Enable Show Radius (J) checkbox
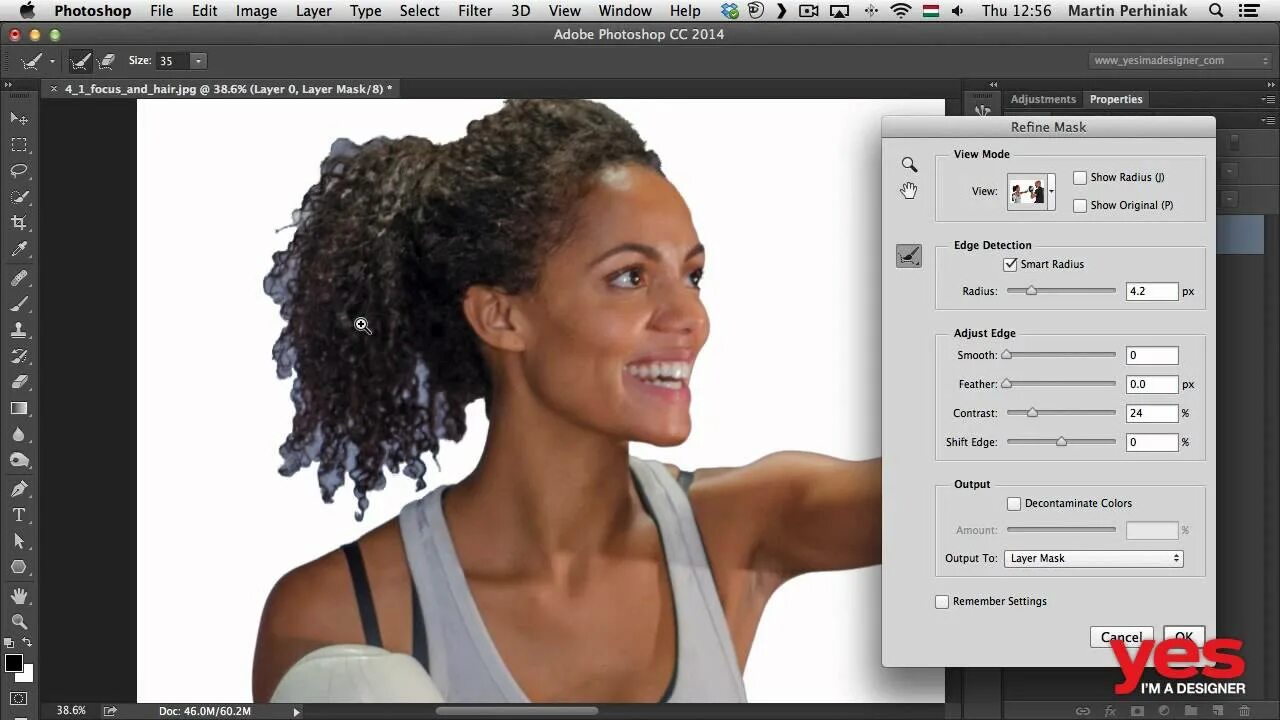 tap(1080, 177)
